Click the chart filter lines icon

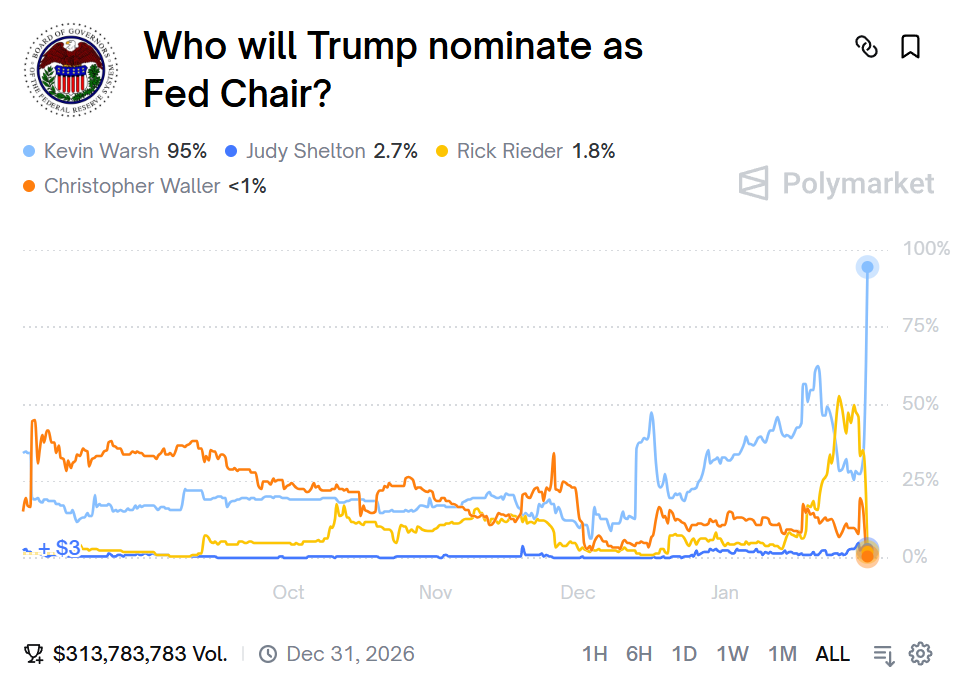point(883,655)
